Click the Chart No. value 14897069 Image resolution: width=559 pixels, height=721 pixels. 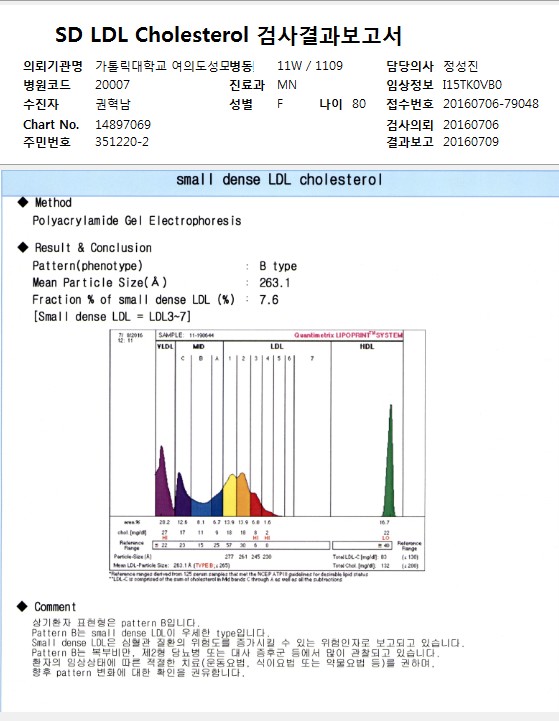tap(123, 125)
